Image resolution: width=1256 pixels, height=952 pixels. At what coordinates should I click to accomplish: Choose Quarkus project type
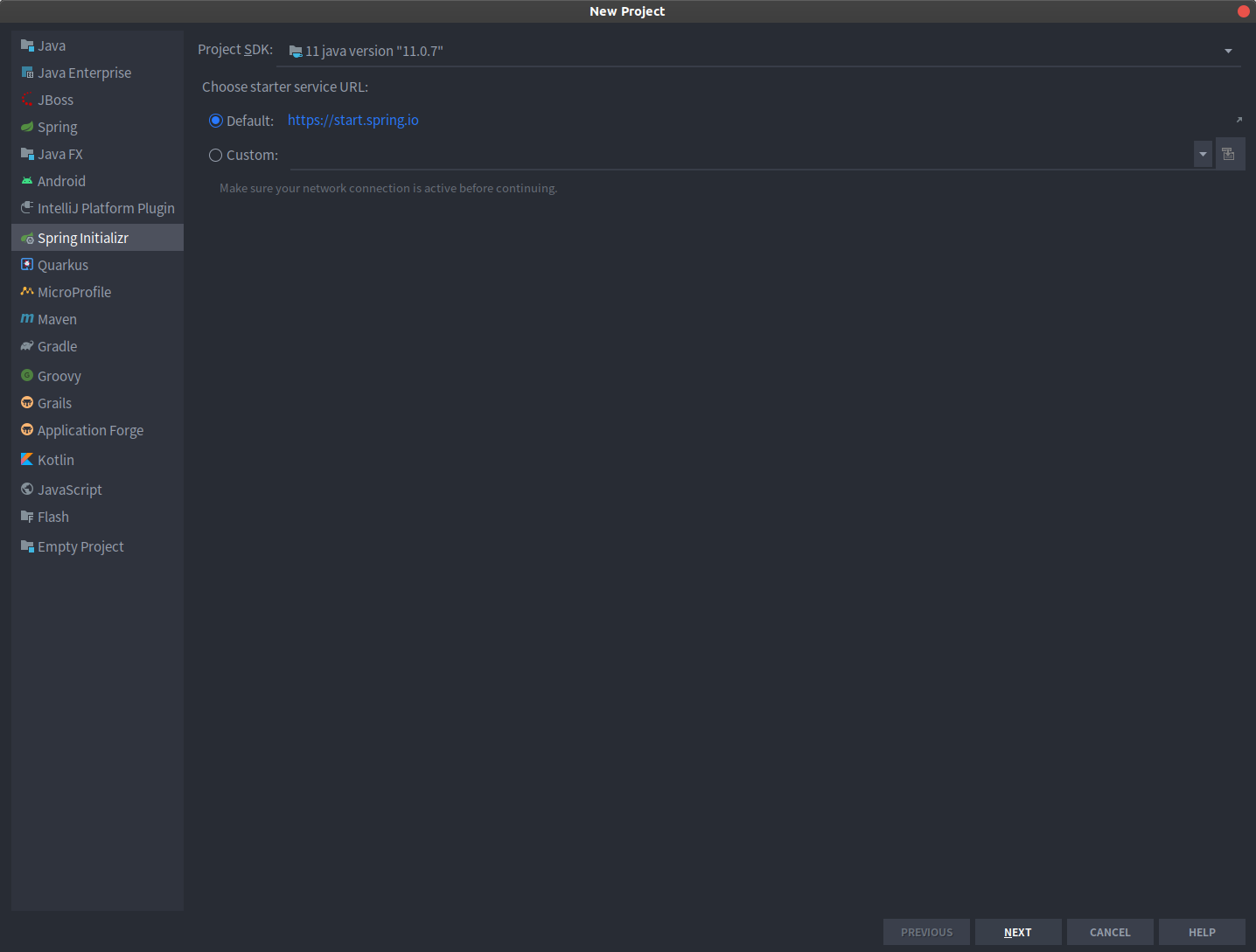coord(97,265)
